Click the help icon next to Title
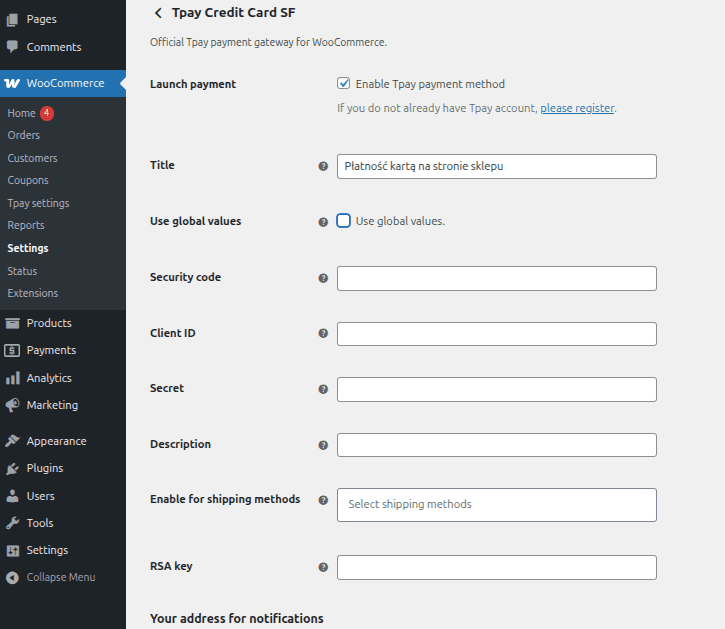Image resolution: width=725 pixels, height=629 pixels. pos(323,166)
